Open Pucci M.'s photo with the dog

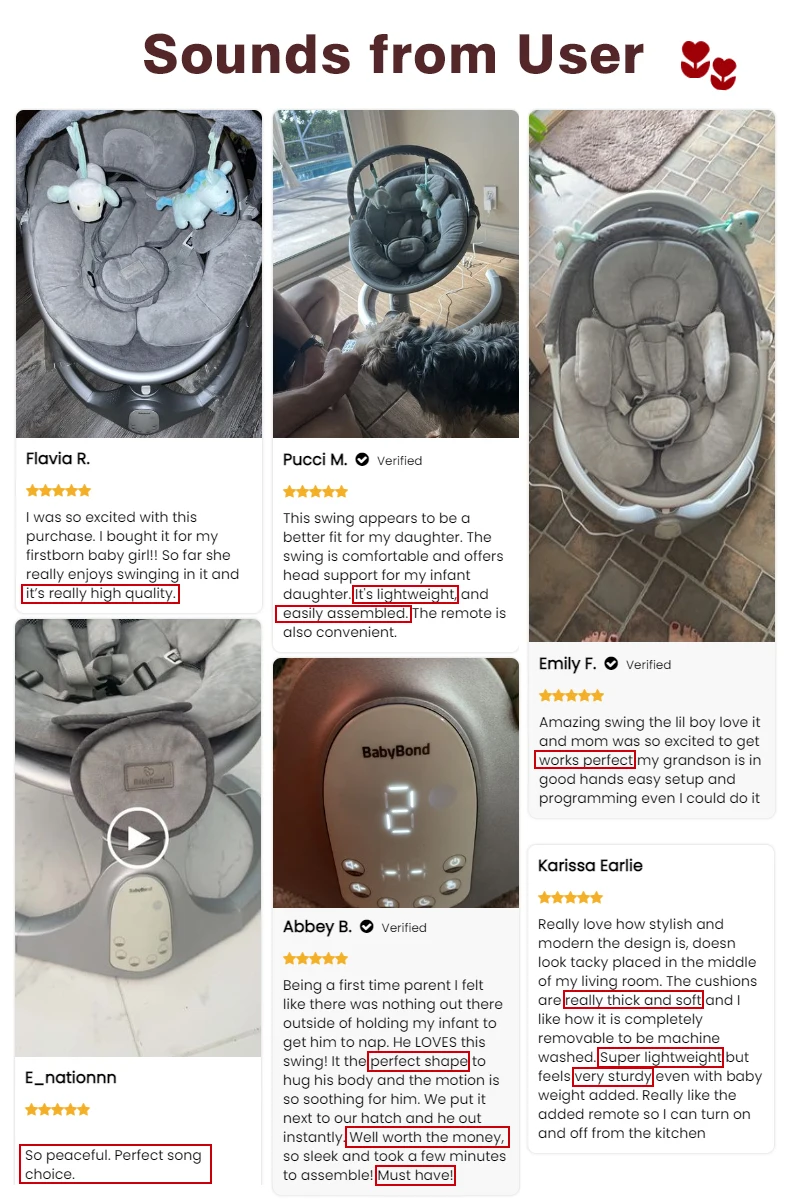pyautogui.click(x=396, y=274)
